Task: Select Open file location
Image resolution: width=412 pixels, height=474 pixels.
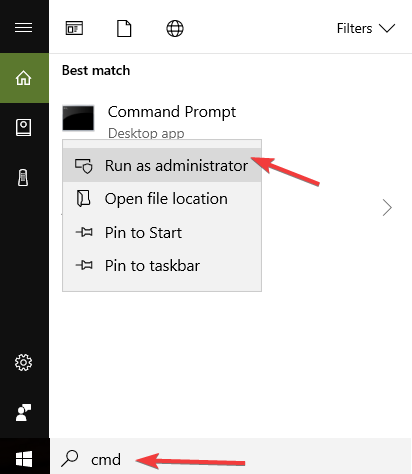Action: 162,199
